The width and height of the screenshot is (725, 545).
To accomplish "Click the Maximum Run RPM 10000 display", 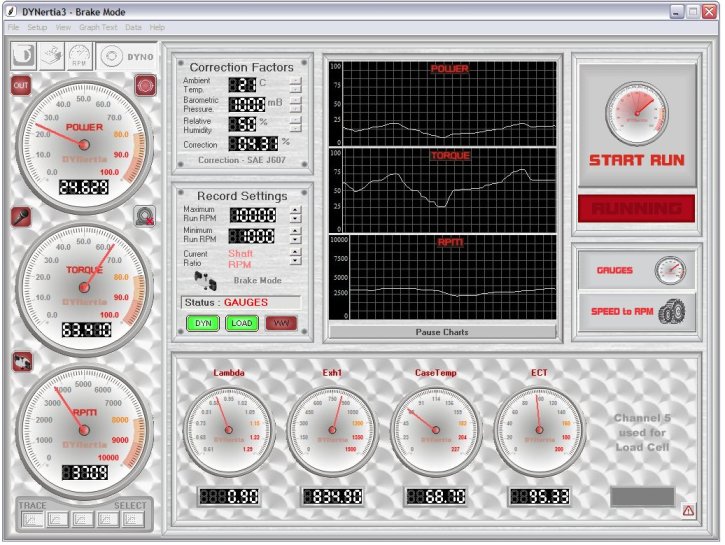I will [x=253, y=215].
